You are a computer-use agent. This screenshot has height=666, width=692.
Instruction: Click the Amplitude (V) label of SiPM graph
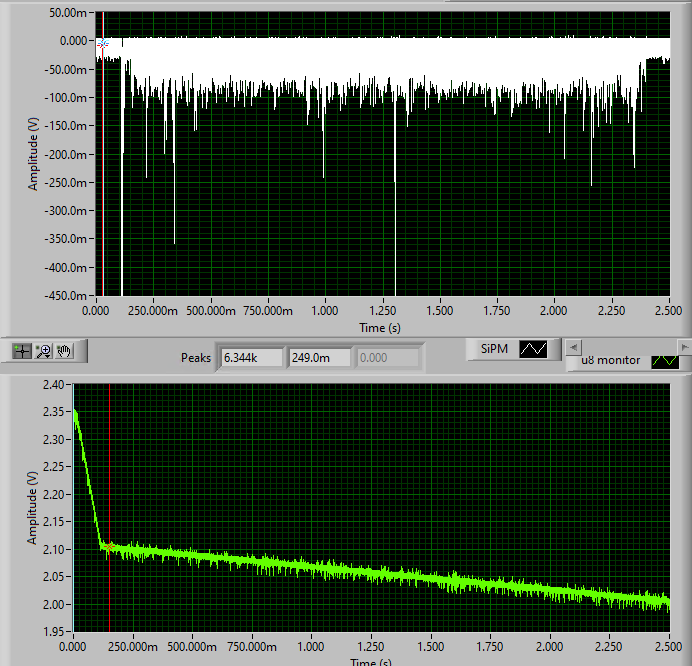coord(33,154)
